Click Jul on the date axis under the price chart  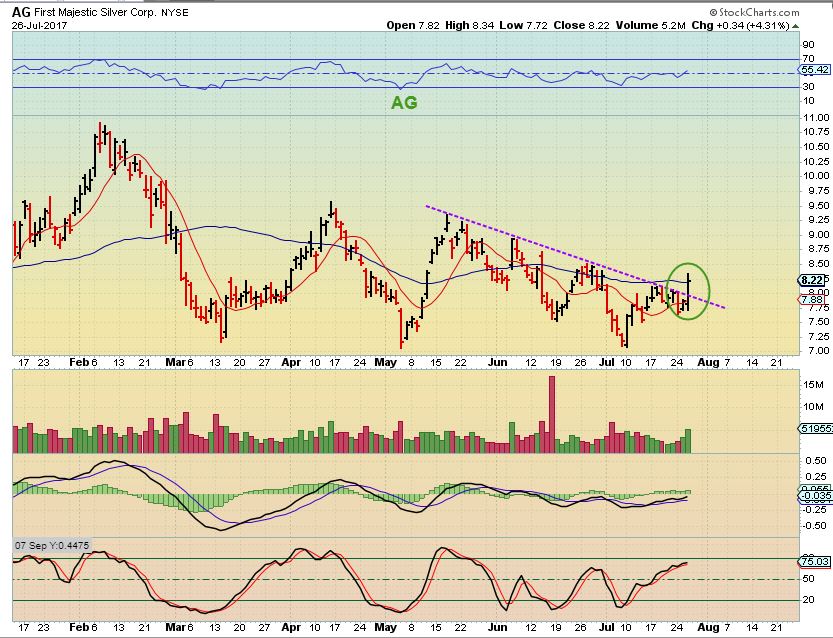click(606, 362)
